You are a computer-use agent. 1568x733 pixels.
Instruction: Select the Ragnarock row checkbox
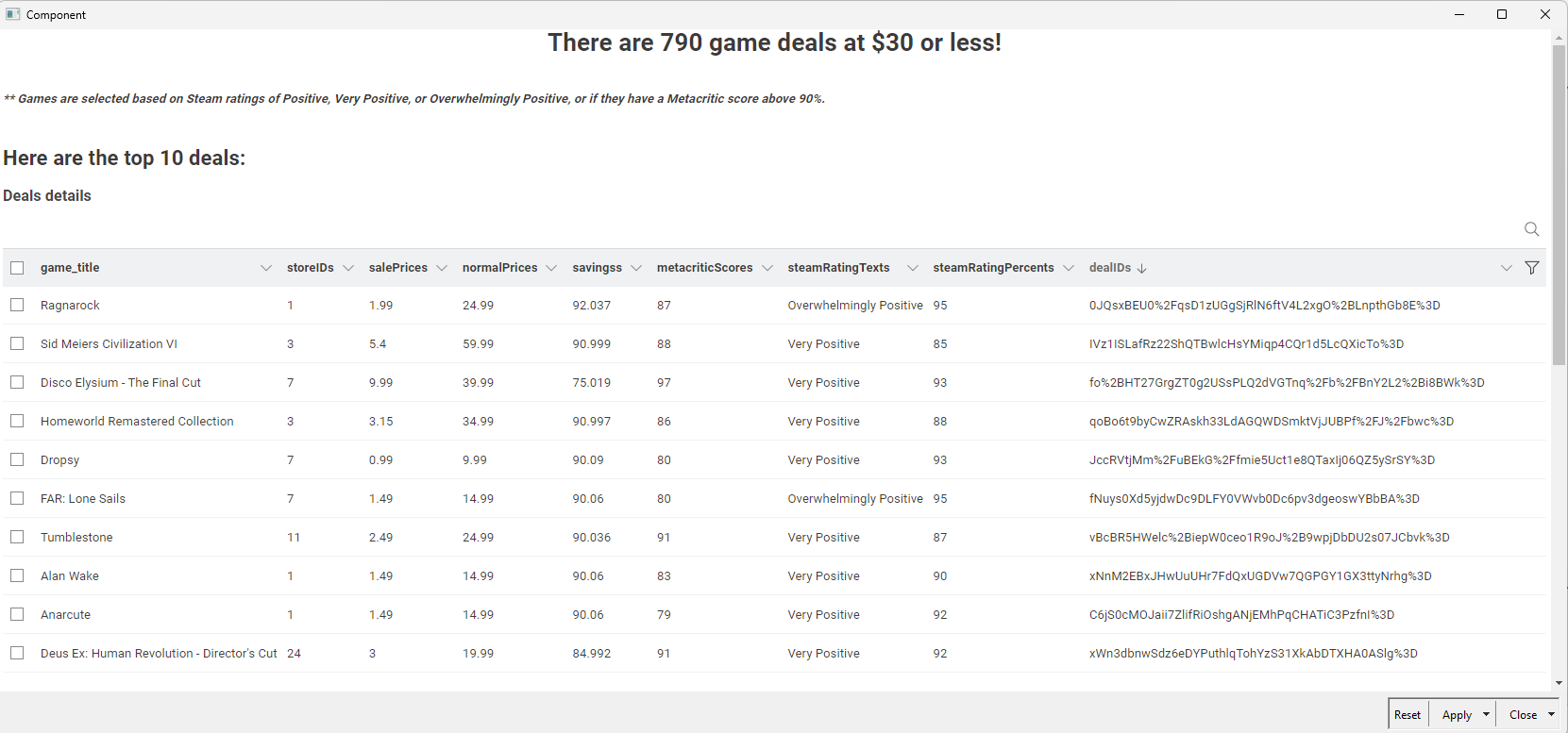tap(17, 305)
